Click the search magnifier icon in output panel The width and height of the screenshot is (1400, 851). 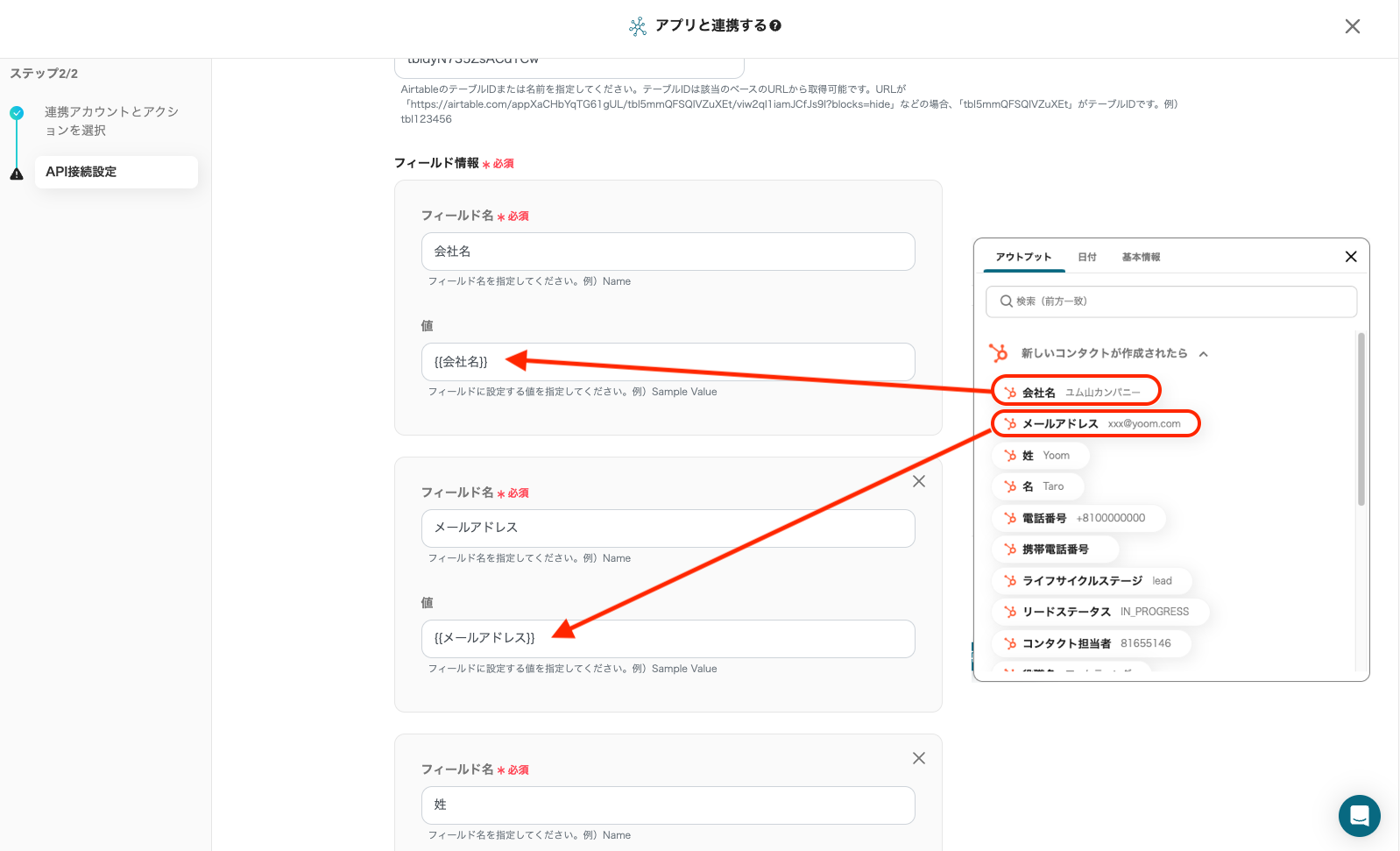click(x=1006, y=301)
